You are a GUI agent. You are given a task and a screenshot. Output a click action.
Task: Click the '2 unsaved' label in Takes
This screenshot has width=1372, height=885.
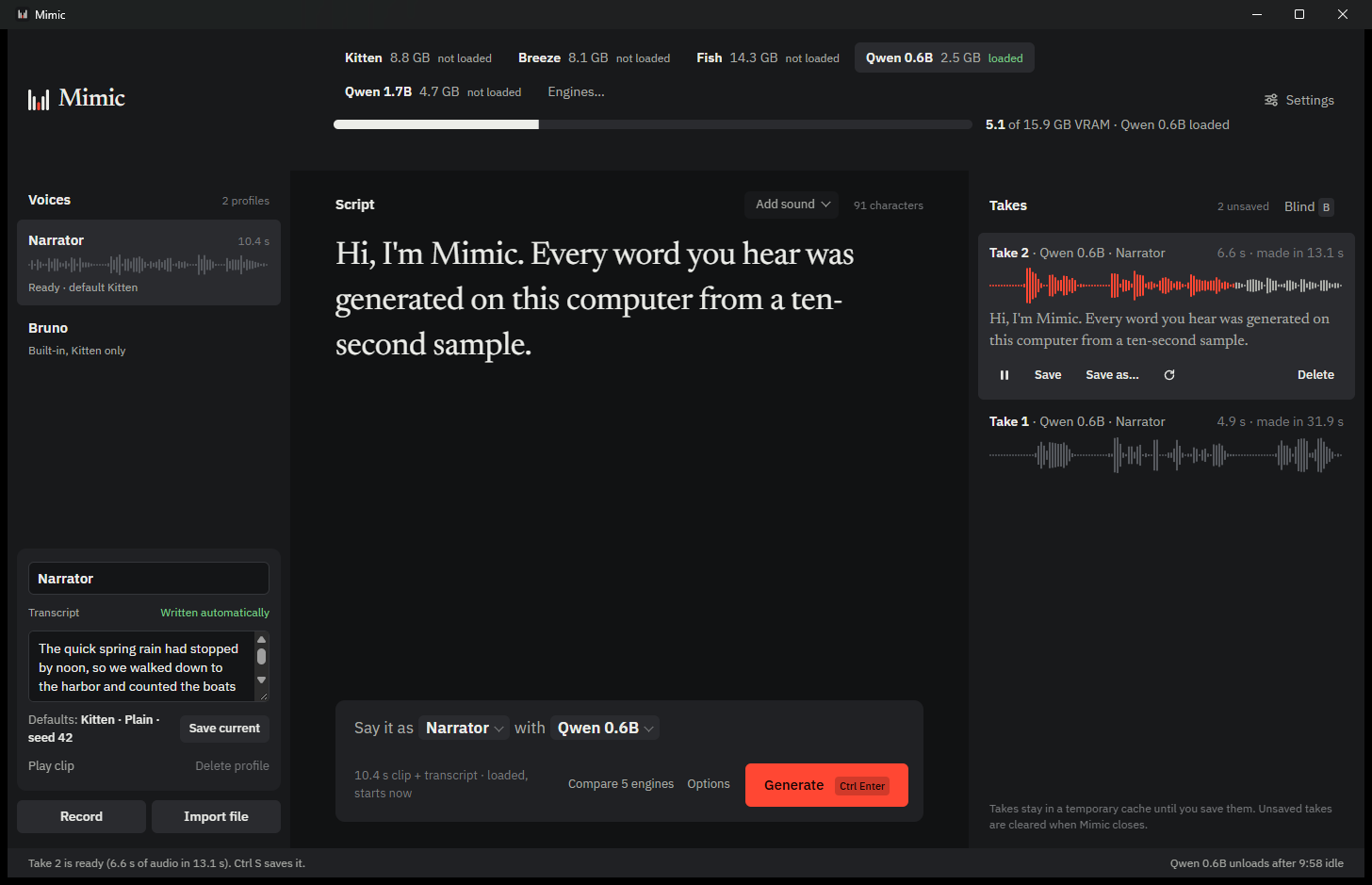click(x=1243, y=206)
